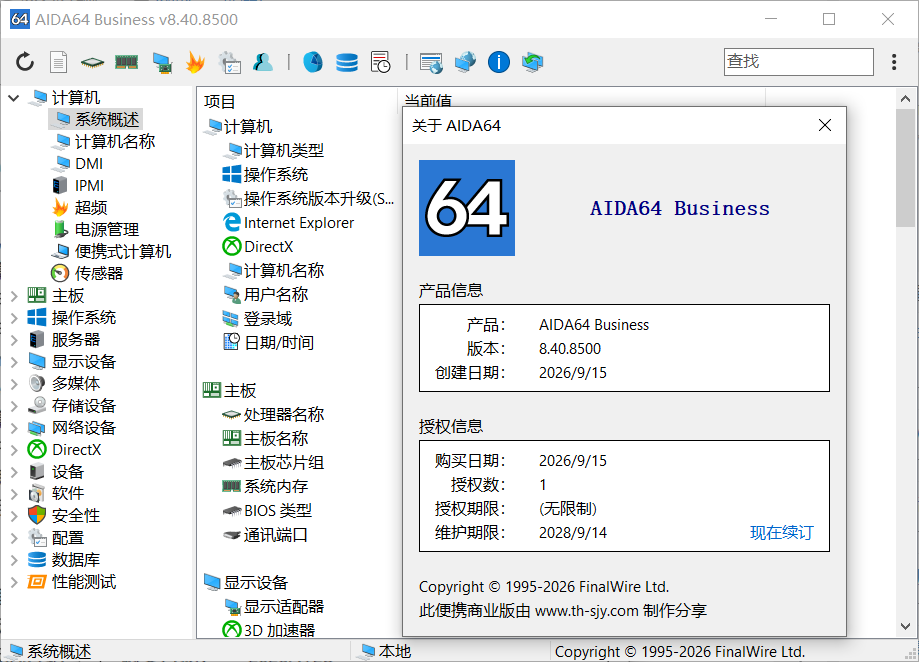Close the 关于 AIDA64 dialog

click(825, 125)
